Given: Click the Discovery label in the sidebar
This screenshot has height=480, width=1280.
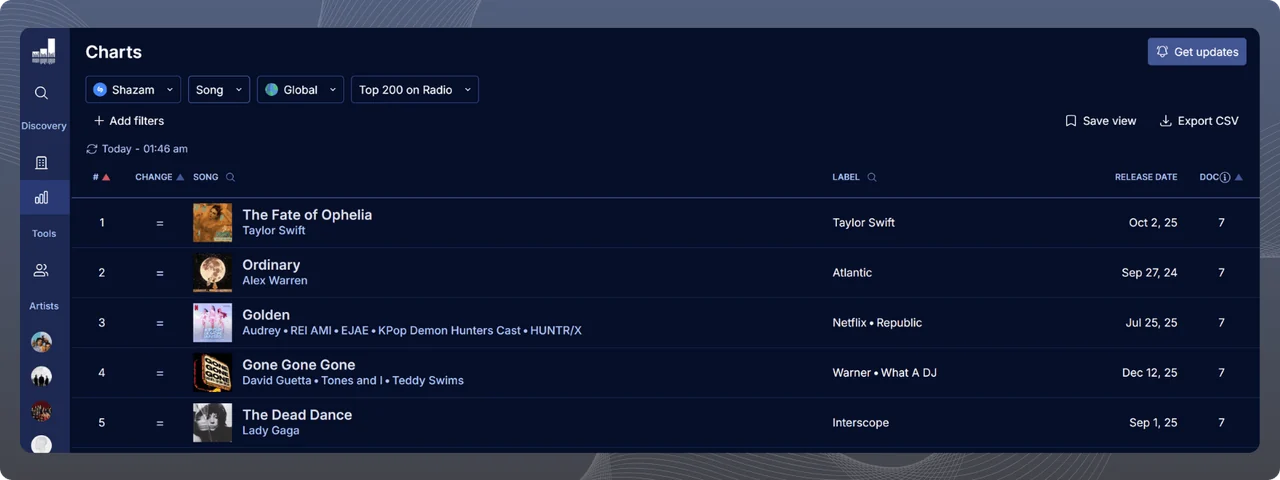Looking at the screenshot, I should (44, 126).
